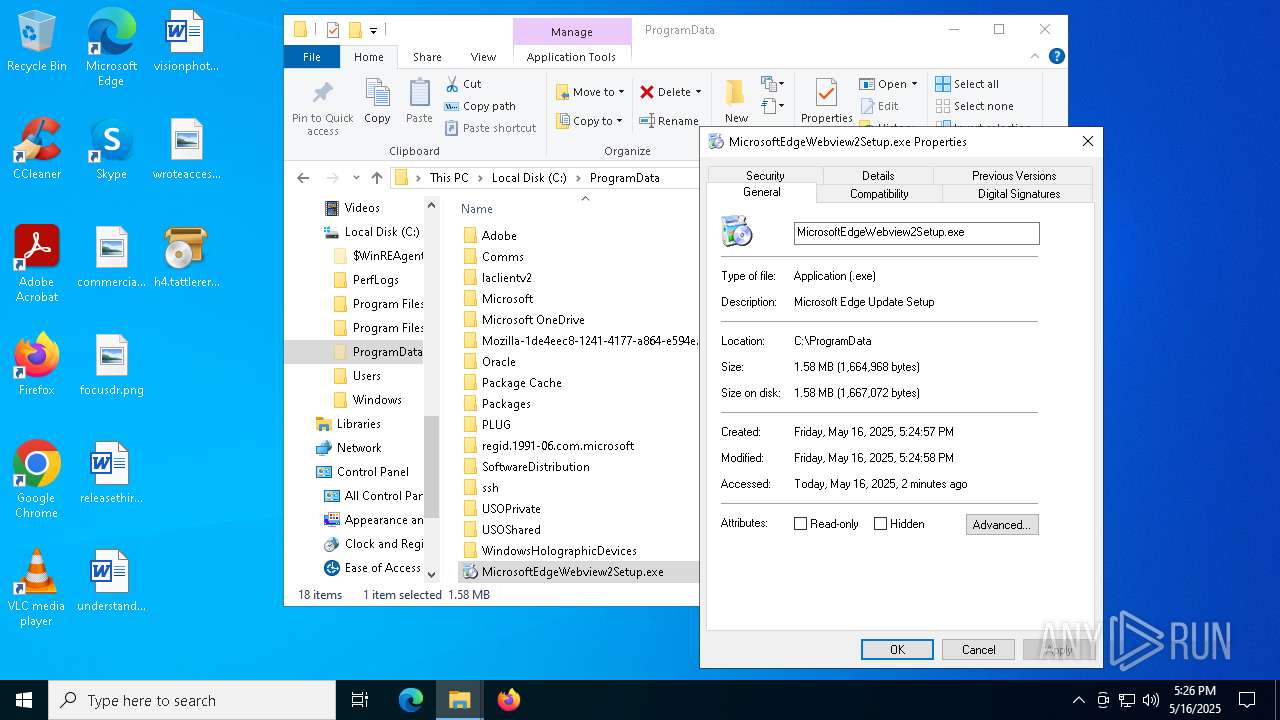
Task: Click the Help question mark icon
Action: 1056,56
